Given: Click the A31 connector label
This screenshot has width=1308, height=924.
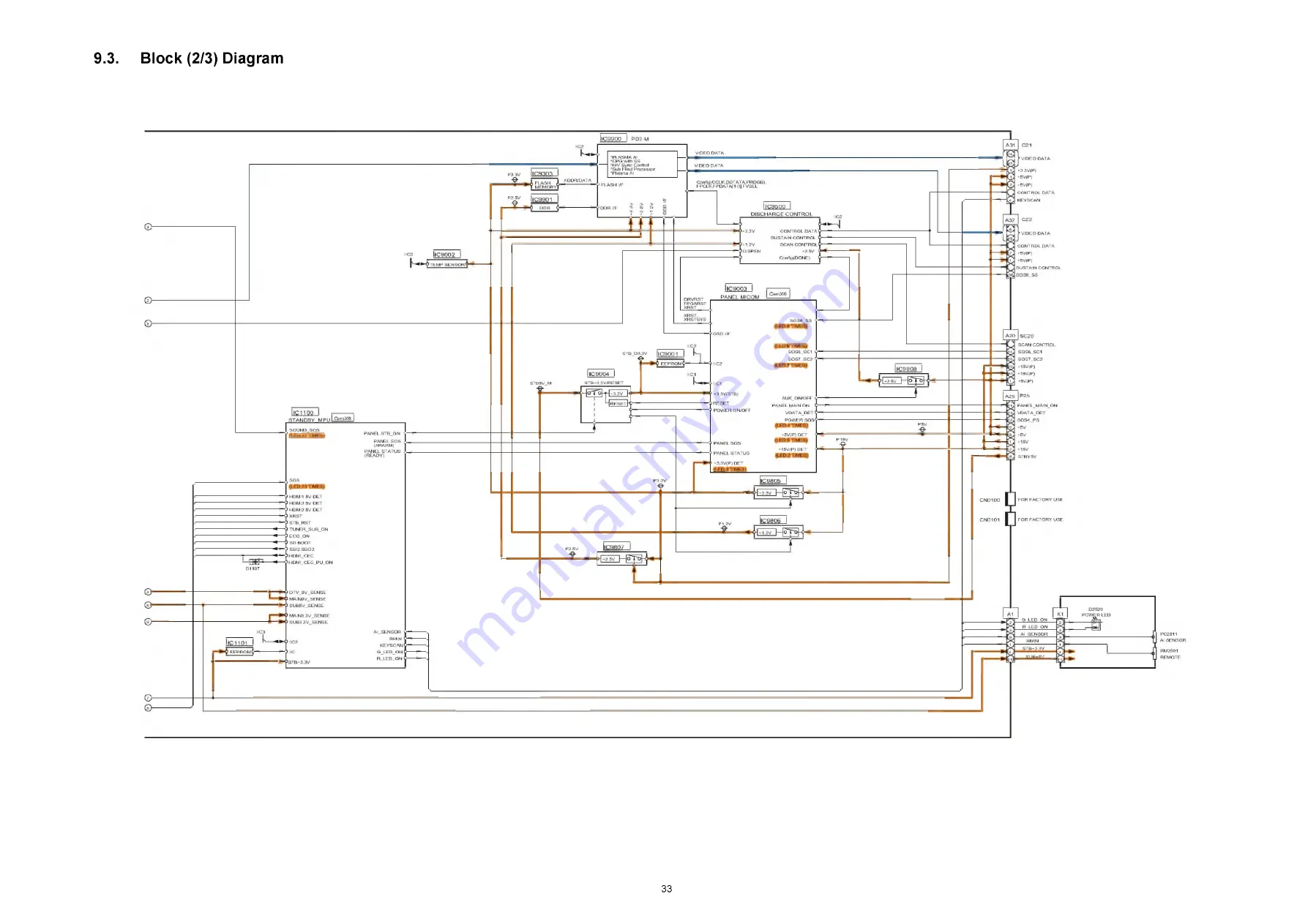Looking at the screenshot, I should pos(1010,145).
